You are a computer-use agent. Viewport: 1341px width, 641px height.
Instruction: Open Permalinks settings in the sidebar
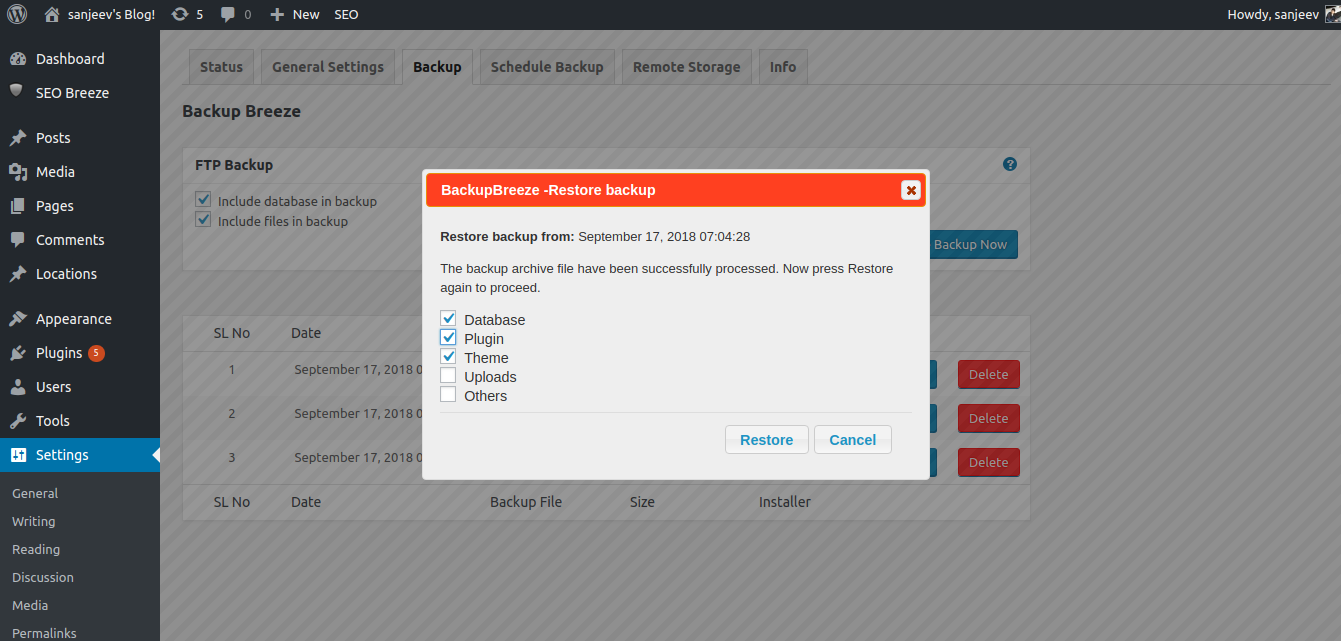[x=44, y=633]
